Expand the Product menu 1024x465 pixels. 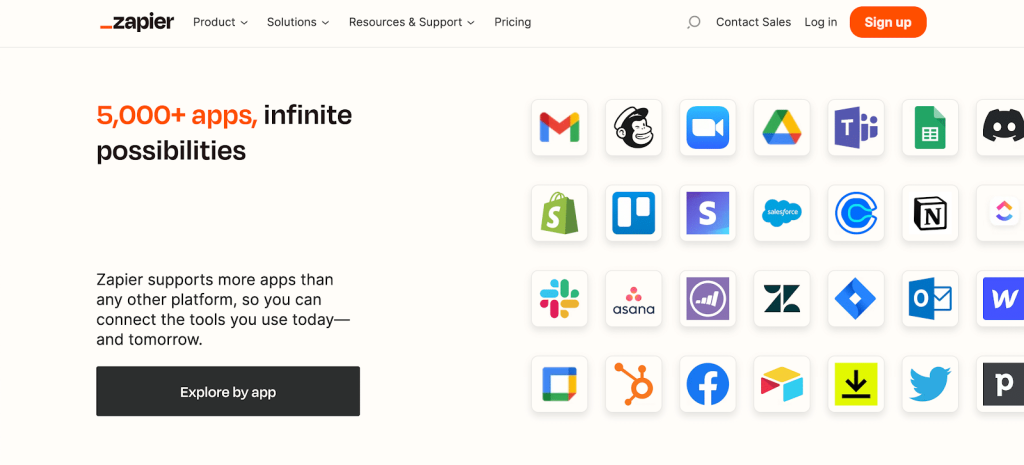coord(220,22)
